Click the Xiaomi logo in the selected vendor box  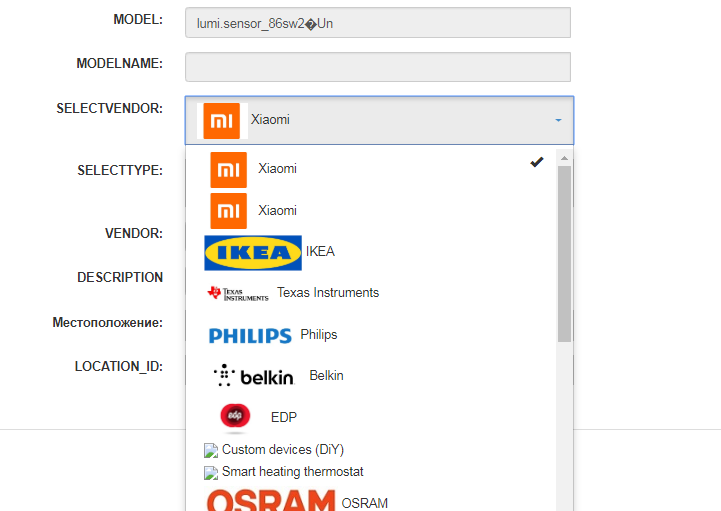(x=222, y=121)
